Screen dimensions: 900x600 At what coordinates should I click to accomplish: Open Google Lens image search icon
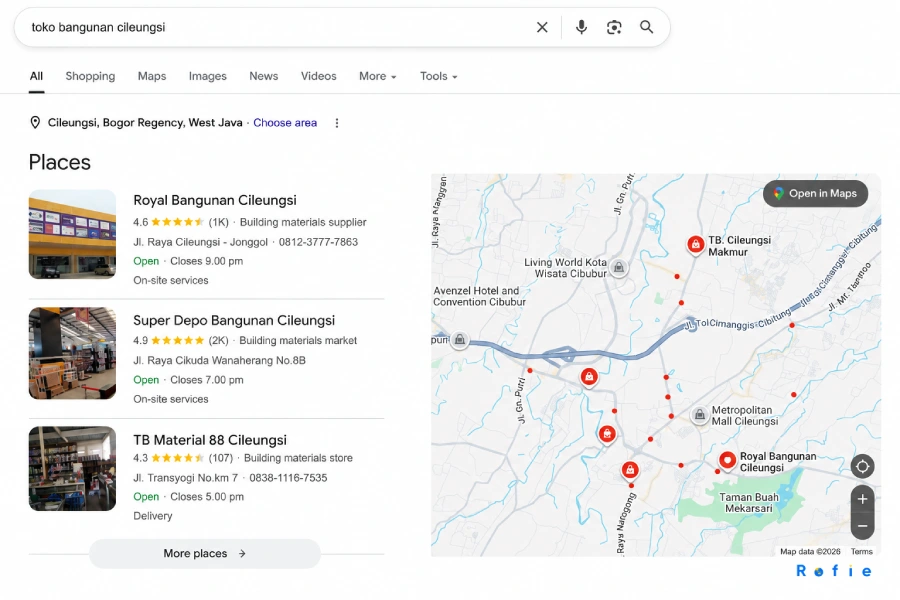614,27
